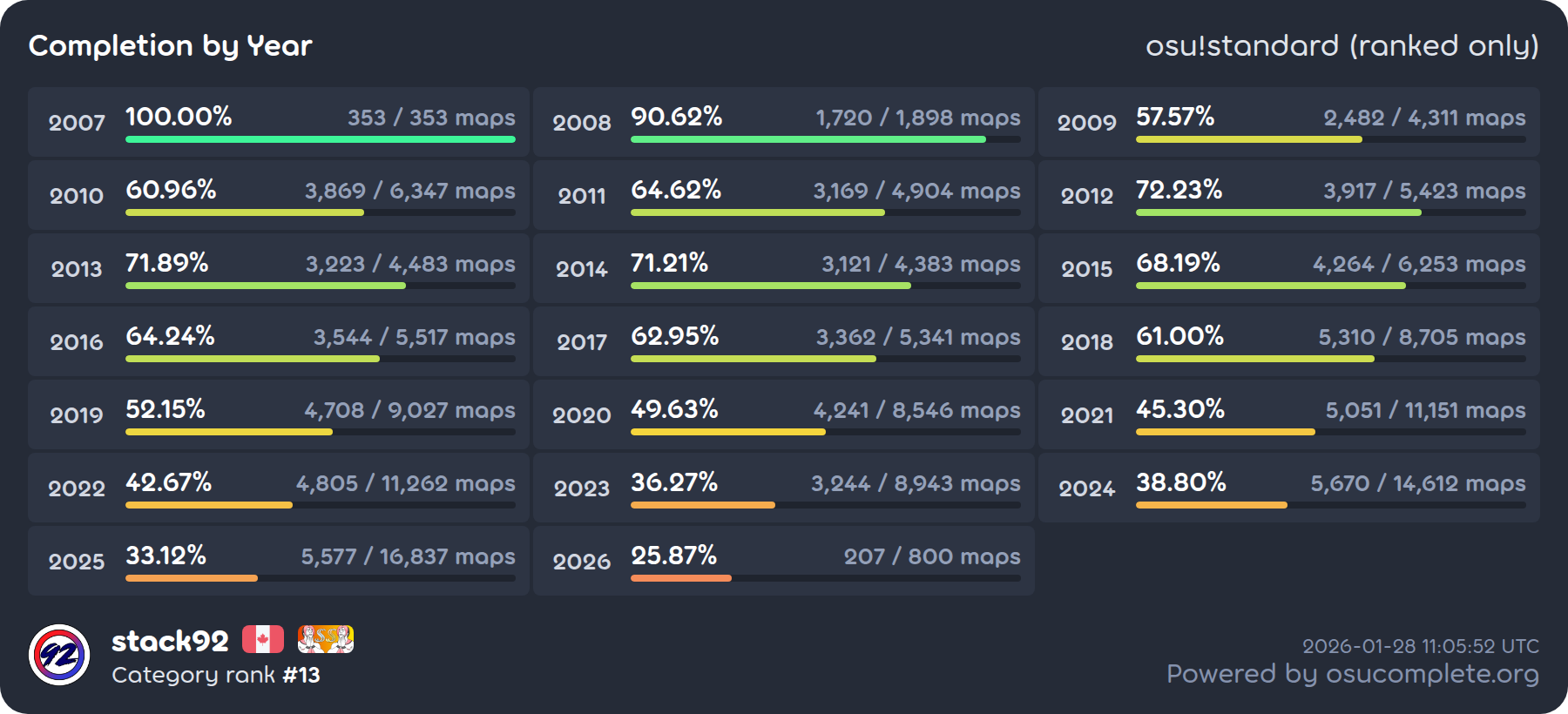Select the 2016 year label

point(77,342)
